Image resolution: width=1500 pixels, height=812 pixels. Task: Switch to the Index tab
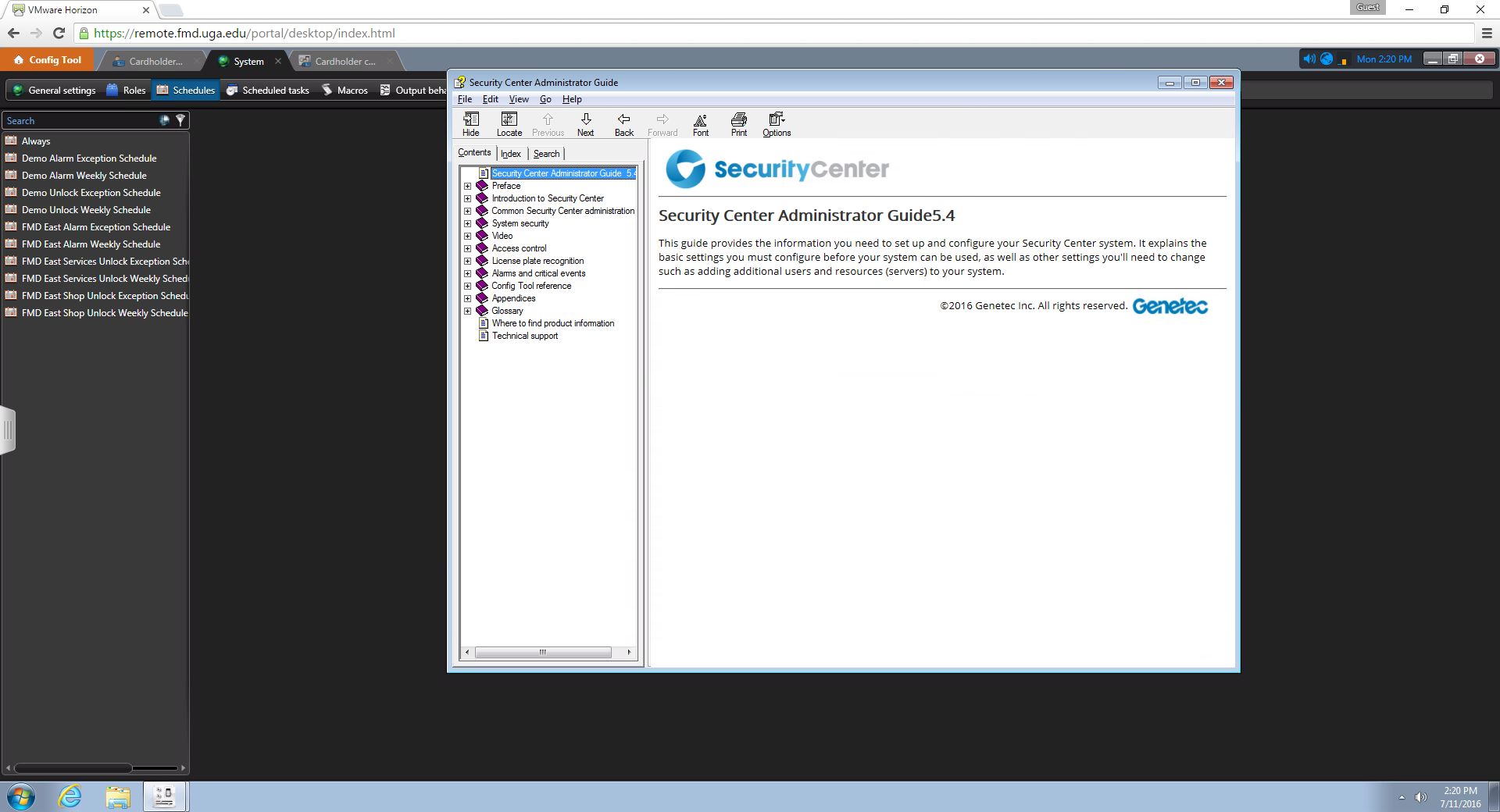tap(510, 154)
